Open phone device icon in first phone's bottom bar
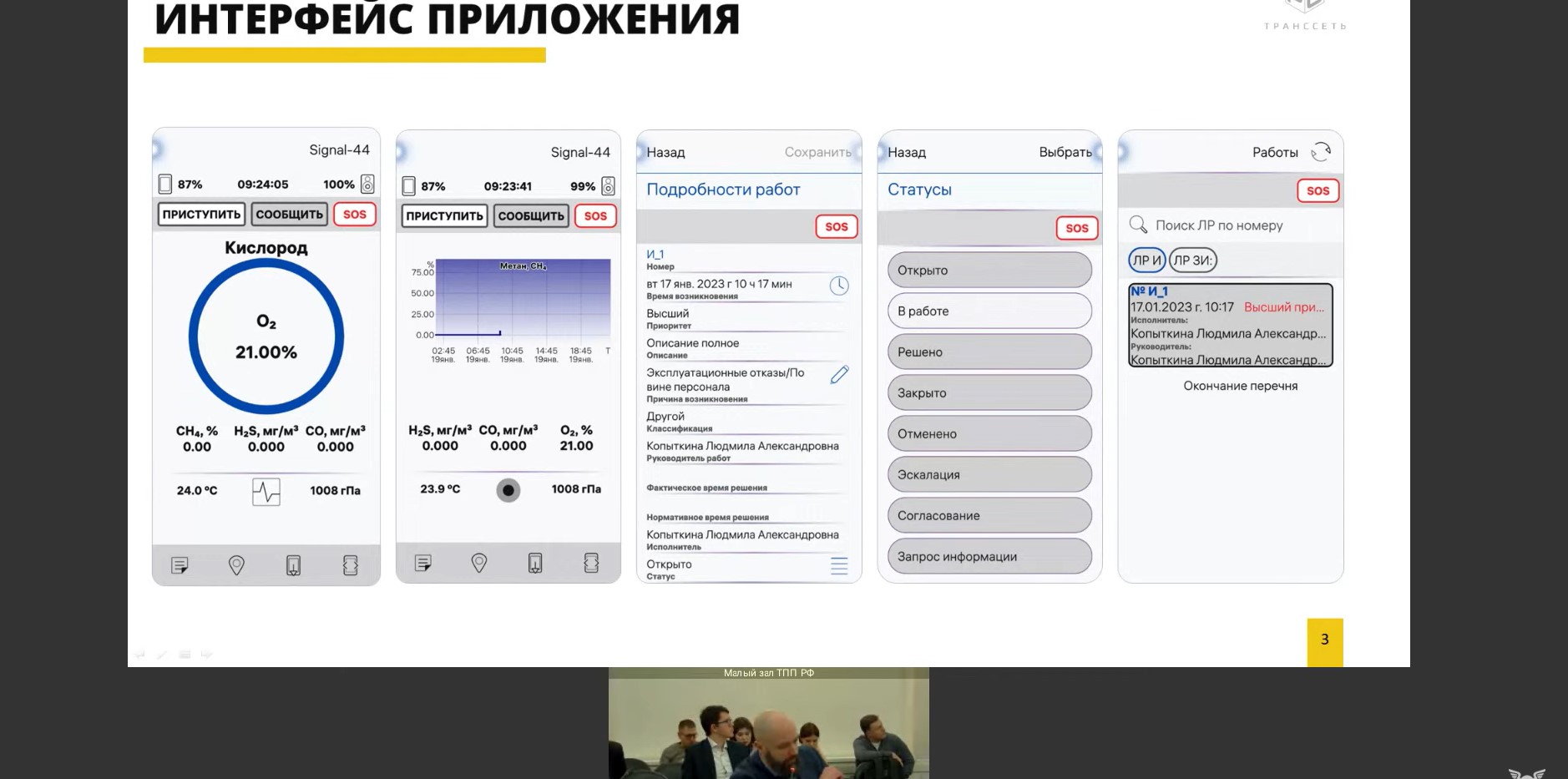The image size is (1568, 779). (293, 566)
